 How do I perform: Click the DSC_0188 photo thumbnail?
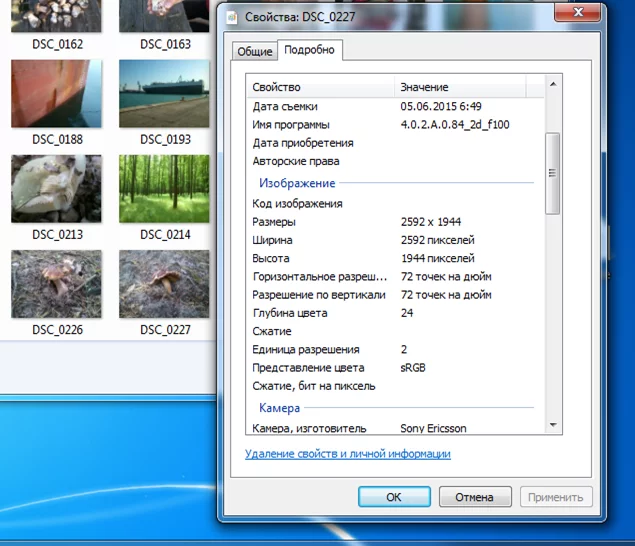pos(57,94)
